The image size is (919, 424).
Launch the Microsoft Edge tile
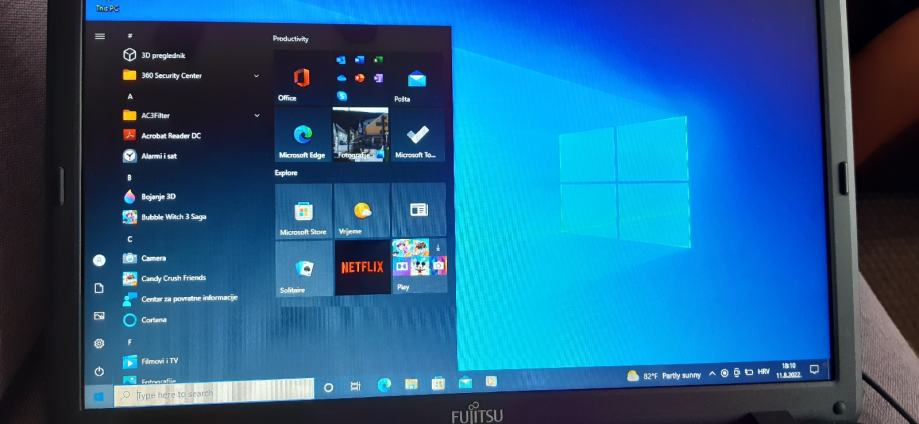click(x=303, y=135)
